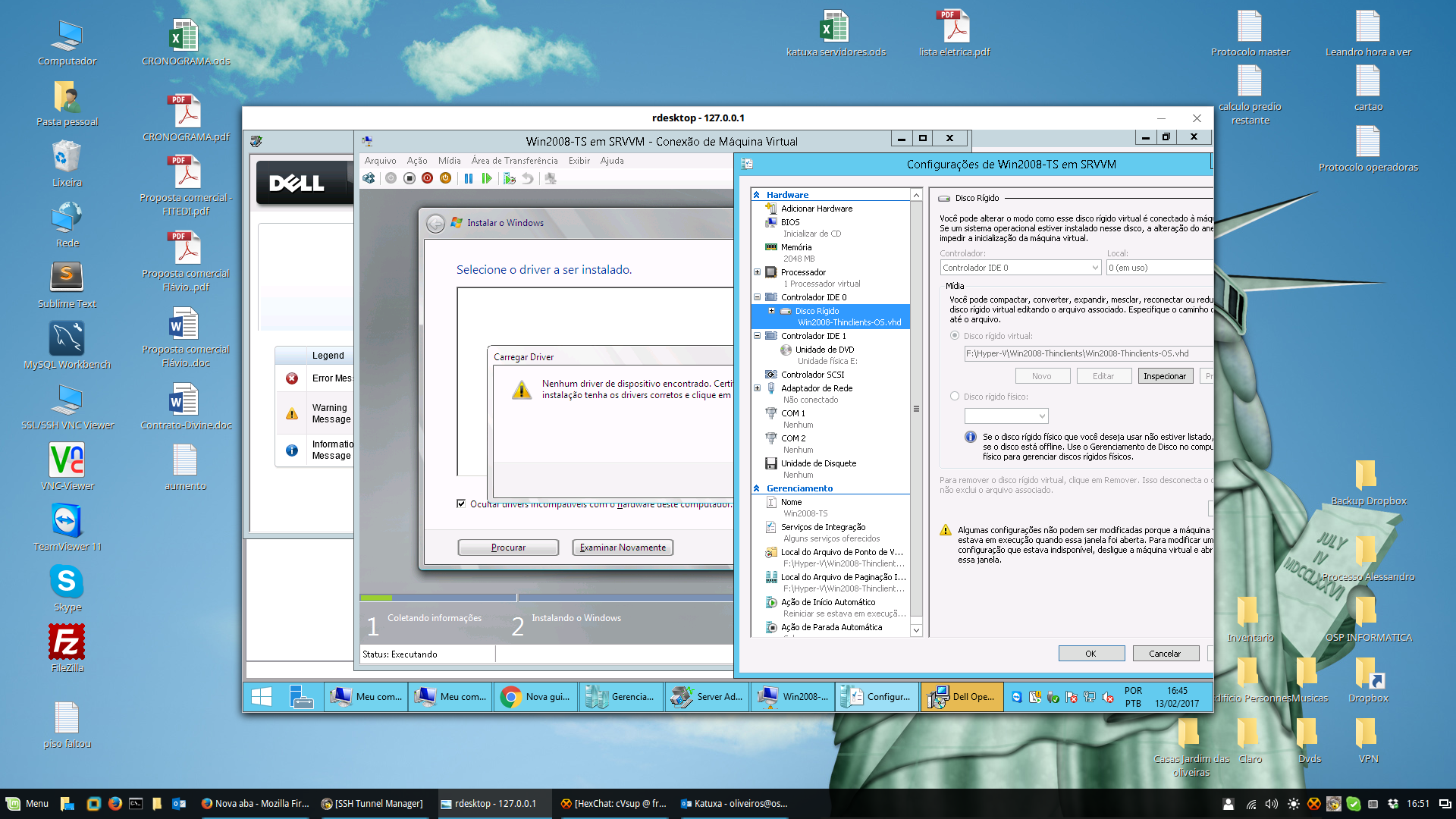
Task: Open Arquivo menu in VM connection window
Action: click(x=380, y=161)
